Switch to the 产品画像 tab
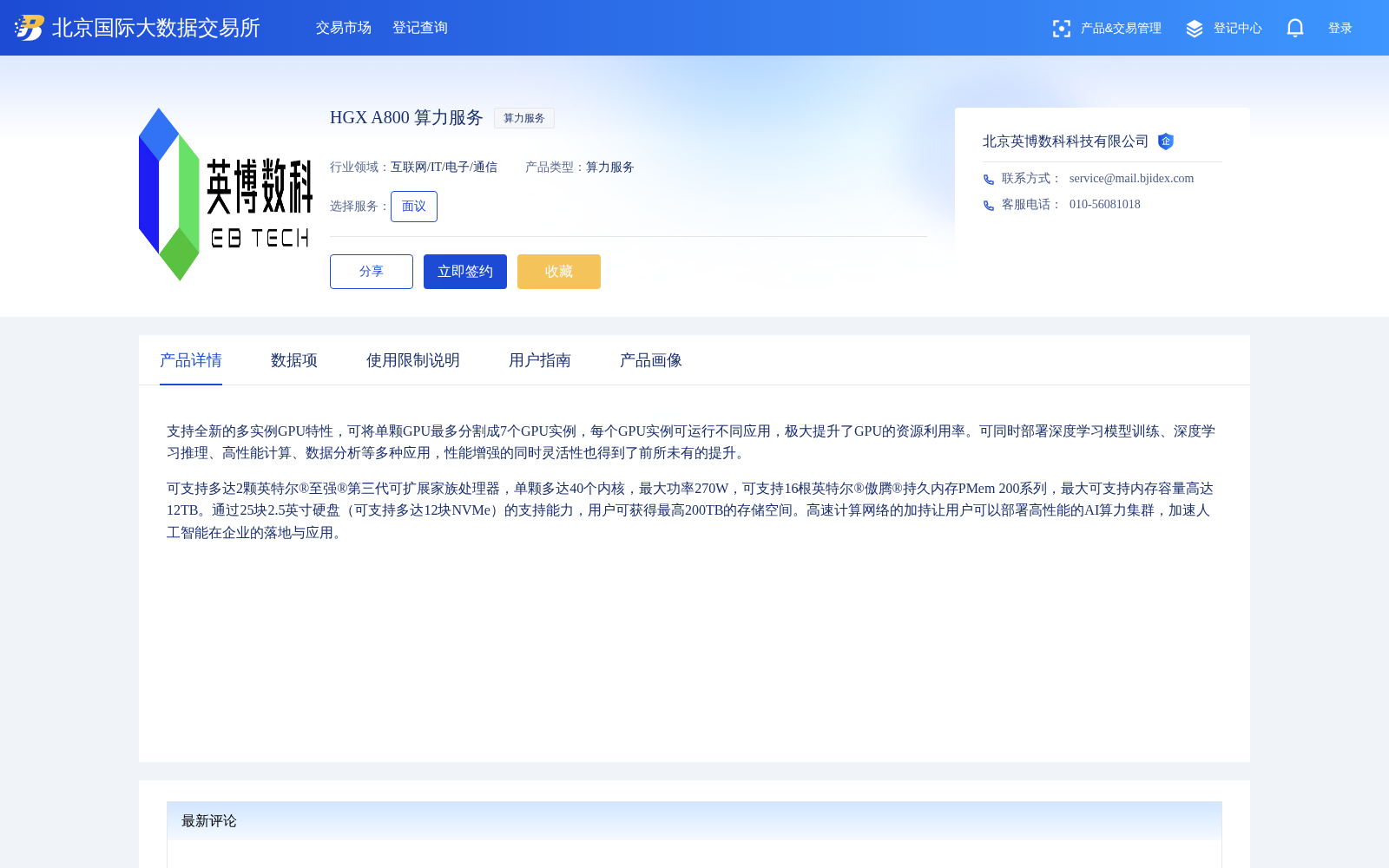The height and width of the screenshot is (868, 1389). pyautogui.click(x=651, y=360)
